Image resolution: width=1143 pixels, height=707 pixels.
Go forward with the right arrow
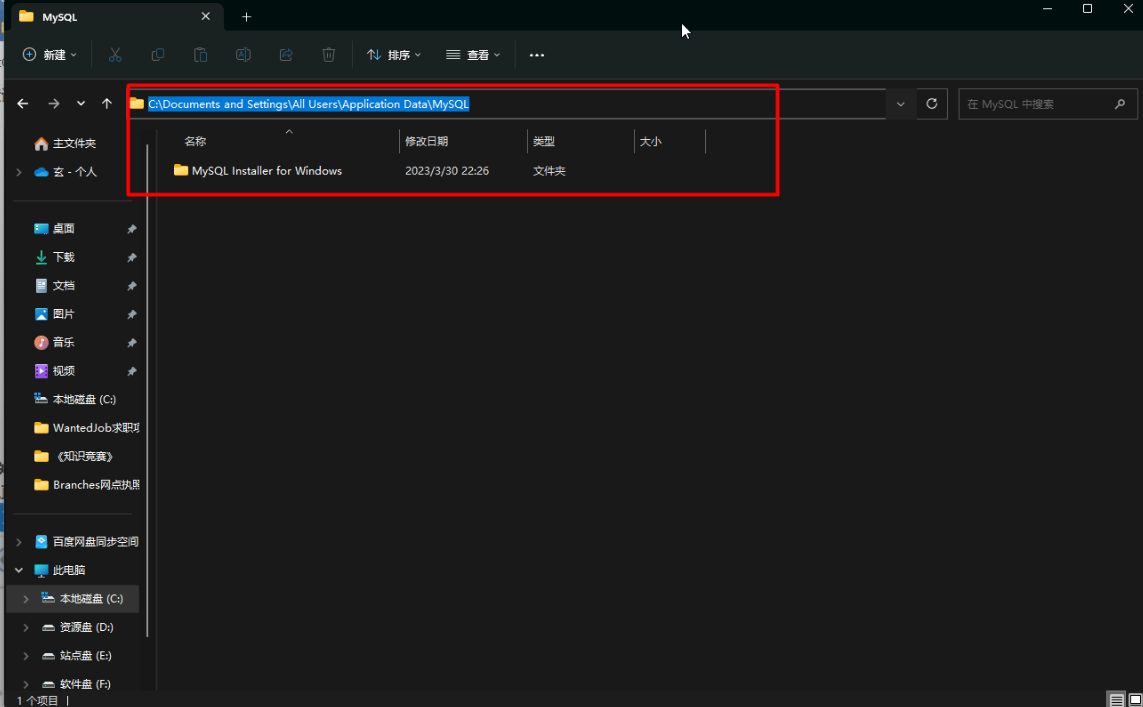pyautogui.click(x=54, y=104)
